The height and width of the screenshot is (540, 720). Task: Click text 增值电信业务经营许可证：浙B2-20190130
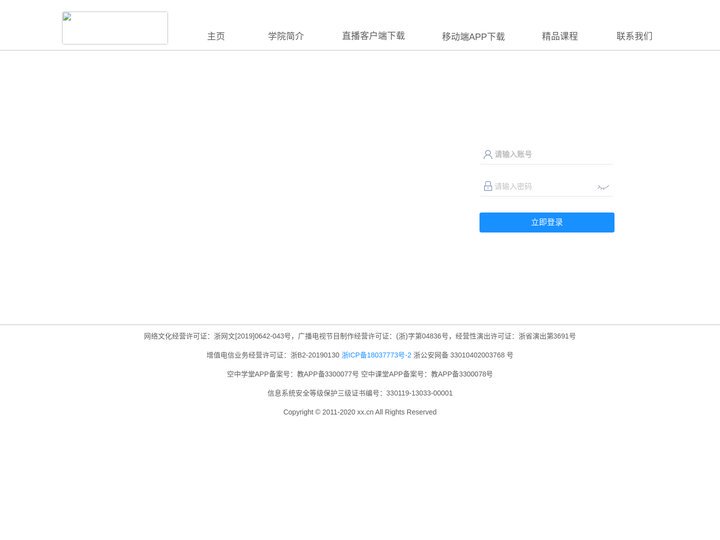point(273,355)
